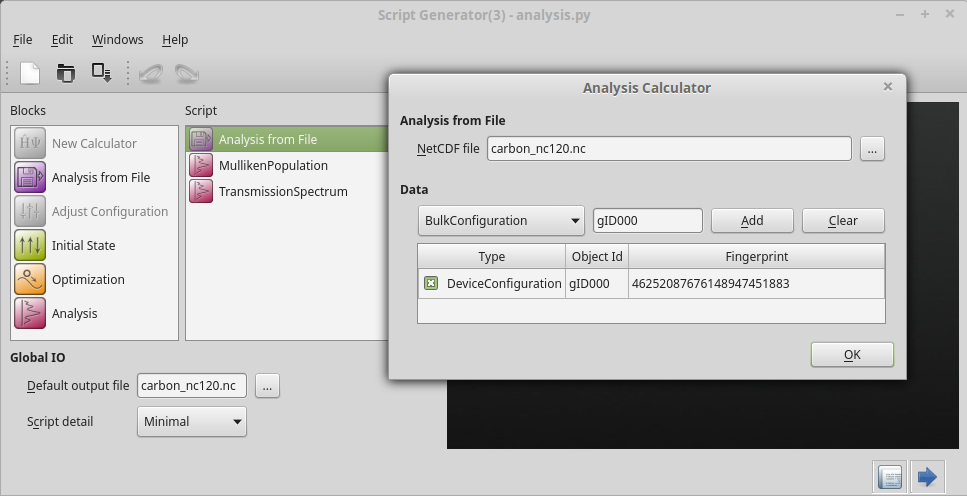Click the Open file toolbar icon

66,72
